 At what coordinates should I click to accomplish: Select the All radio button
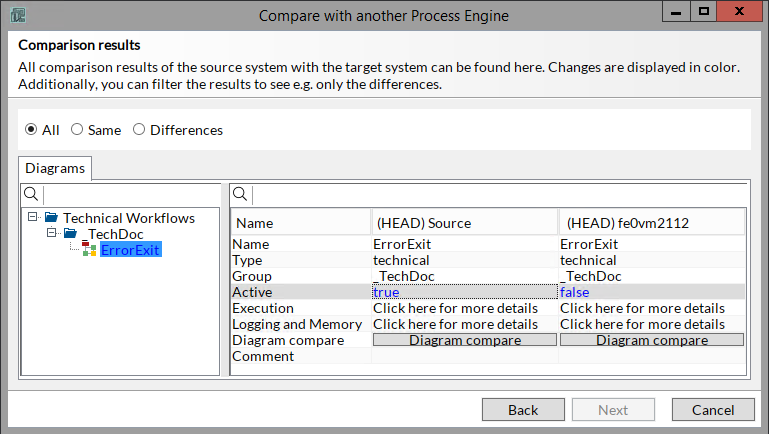coord(32,130)
